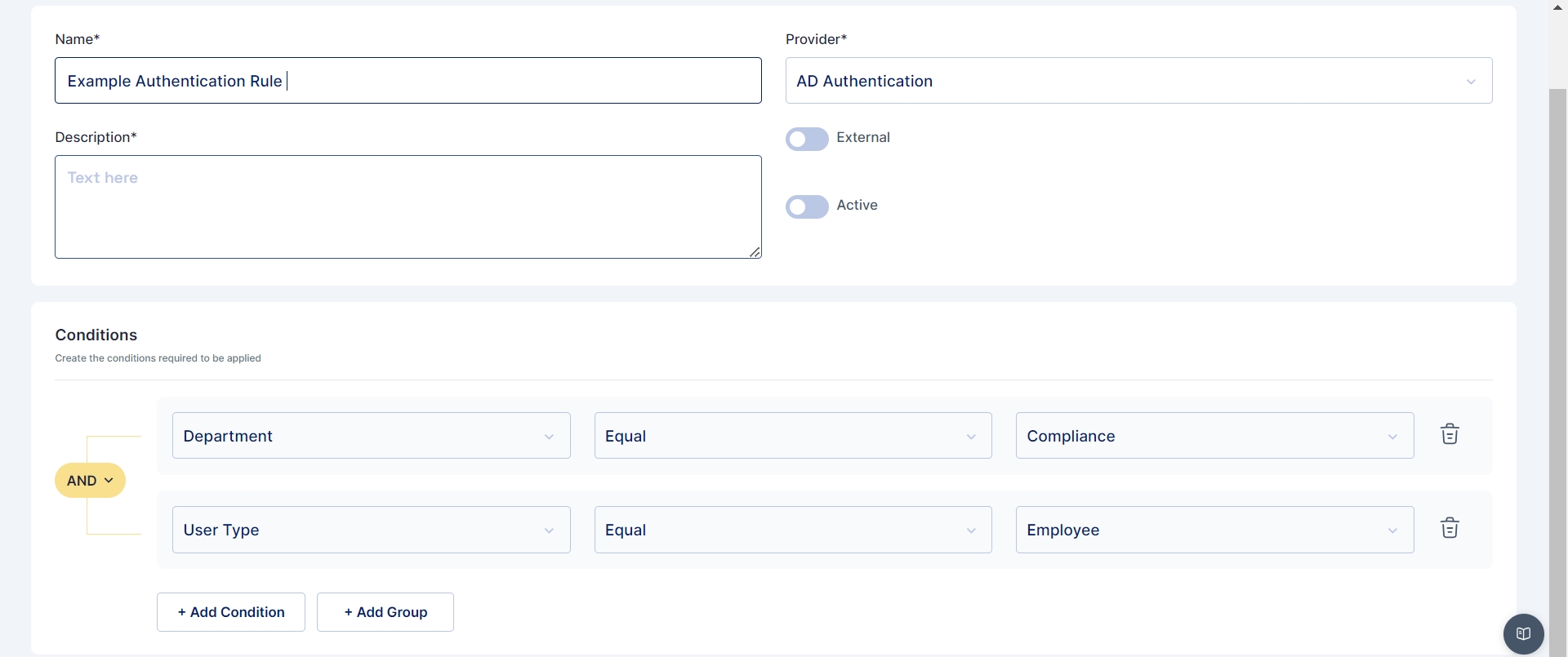Open the Compliance value dropdown
This screenshot has width=1568, height=657.
point(1214,436)
